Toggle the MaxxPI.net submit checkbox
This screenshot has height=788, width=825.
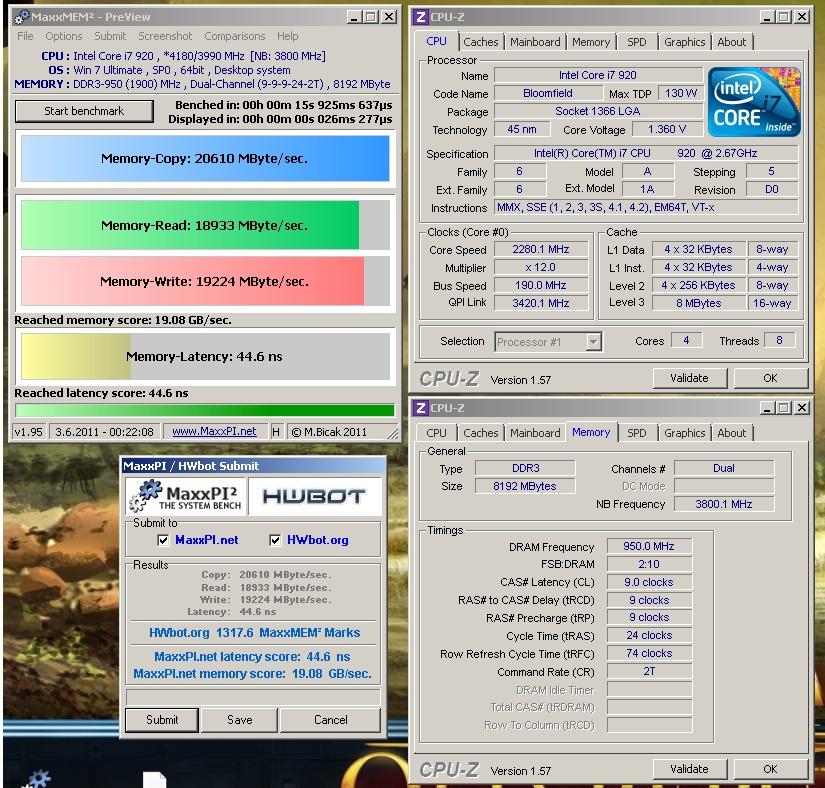pos(163,540)
